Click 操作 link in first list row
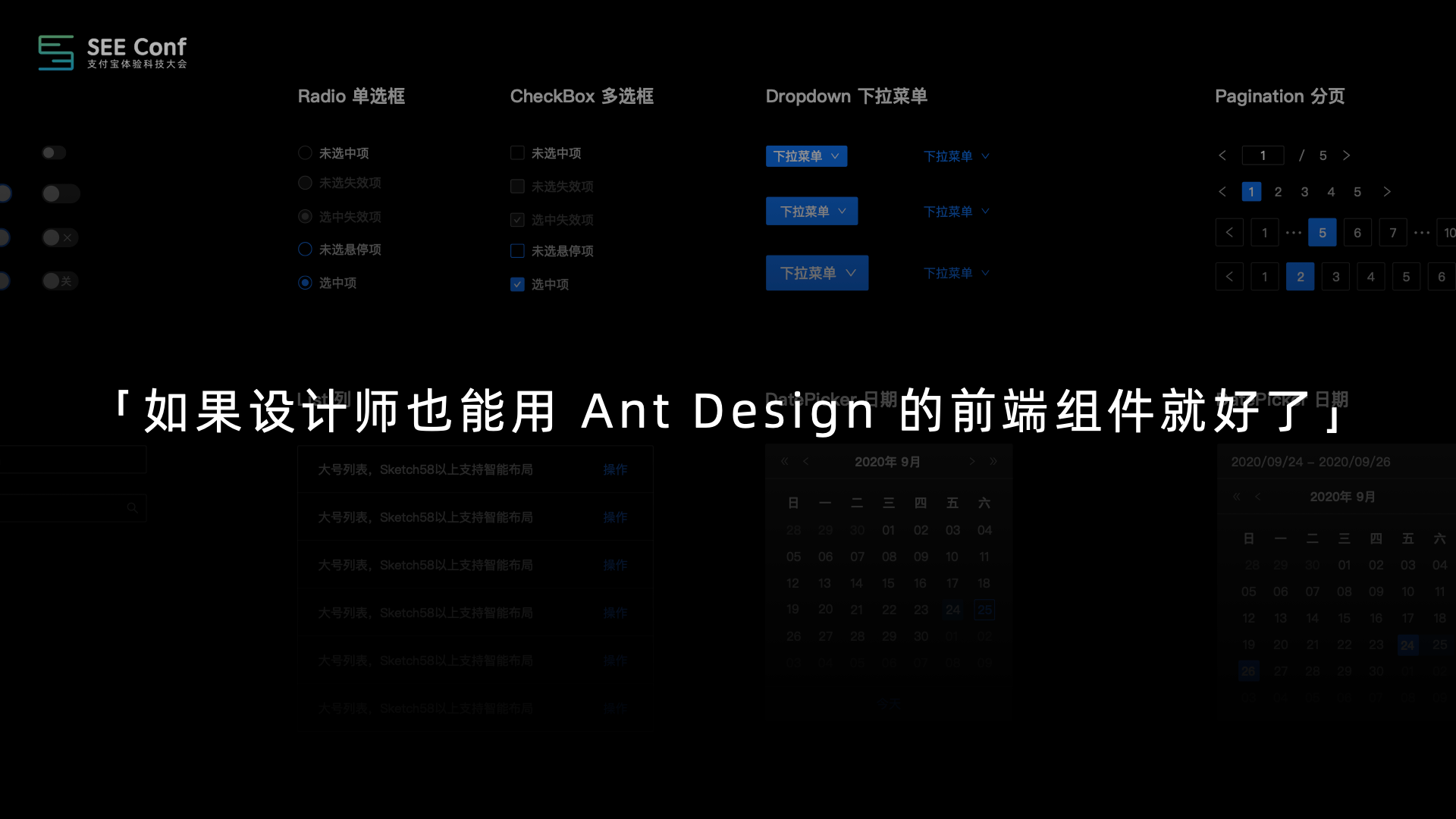The image size is (1456, 819). click(615, 469)
